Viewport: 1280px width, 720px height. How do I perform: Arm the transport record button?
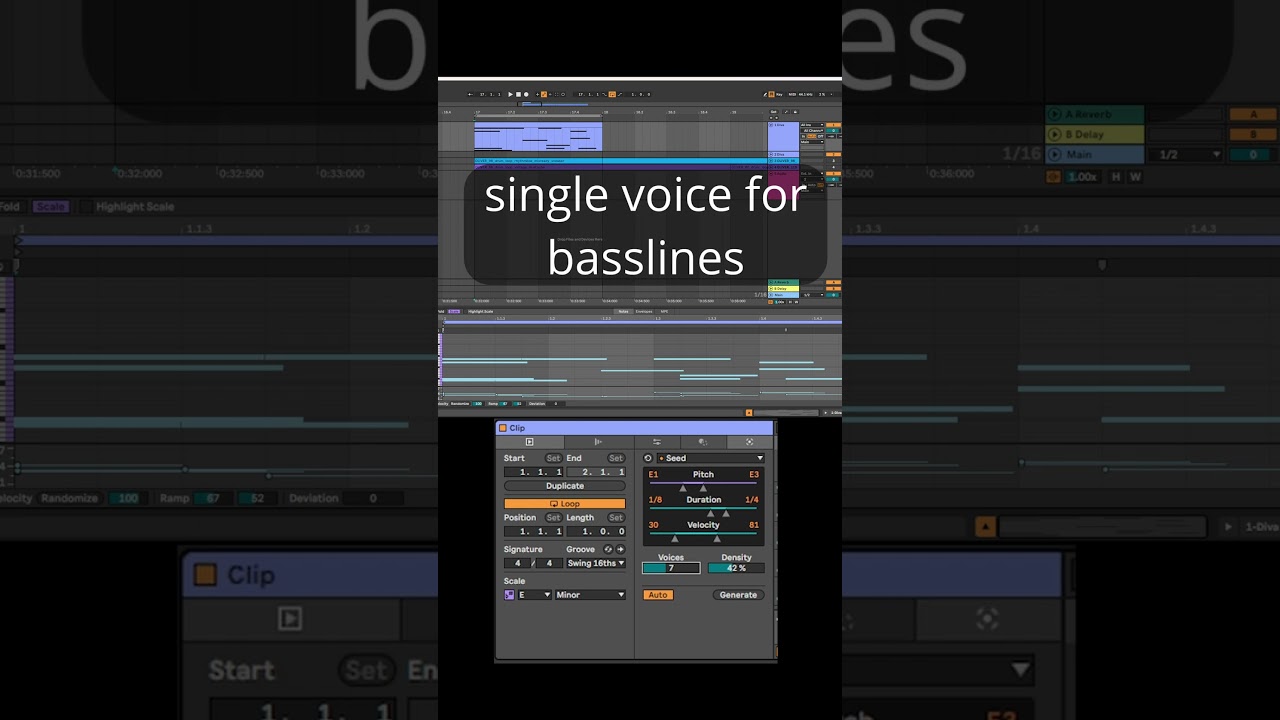526,94
